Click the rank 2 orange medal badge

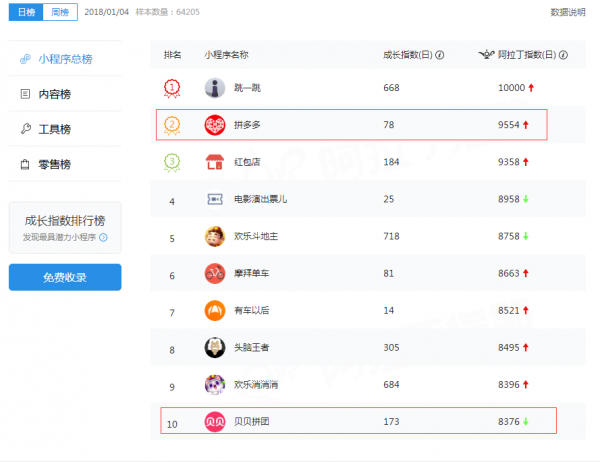pyautogui.click(x=172, y=125)
